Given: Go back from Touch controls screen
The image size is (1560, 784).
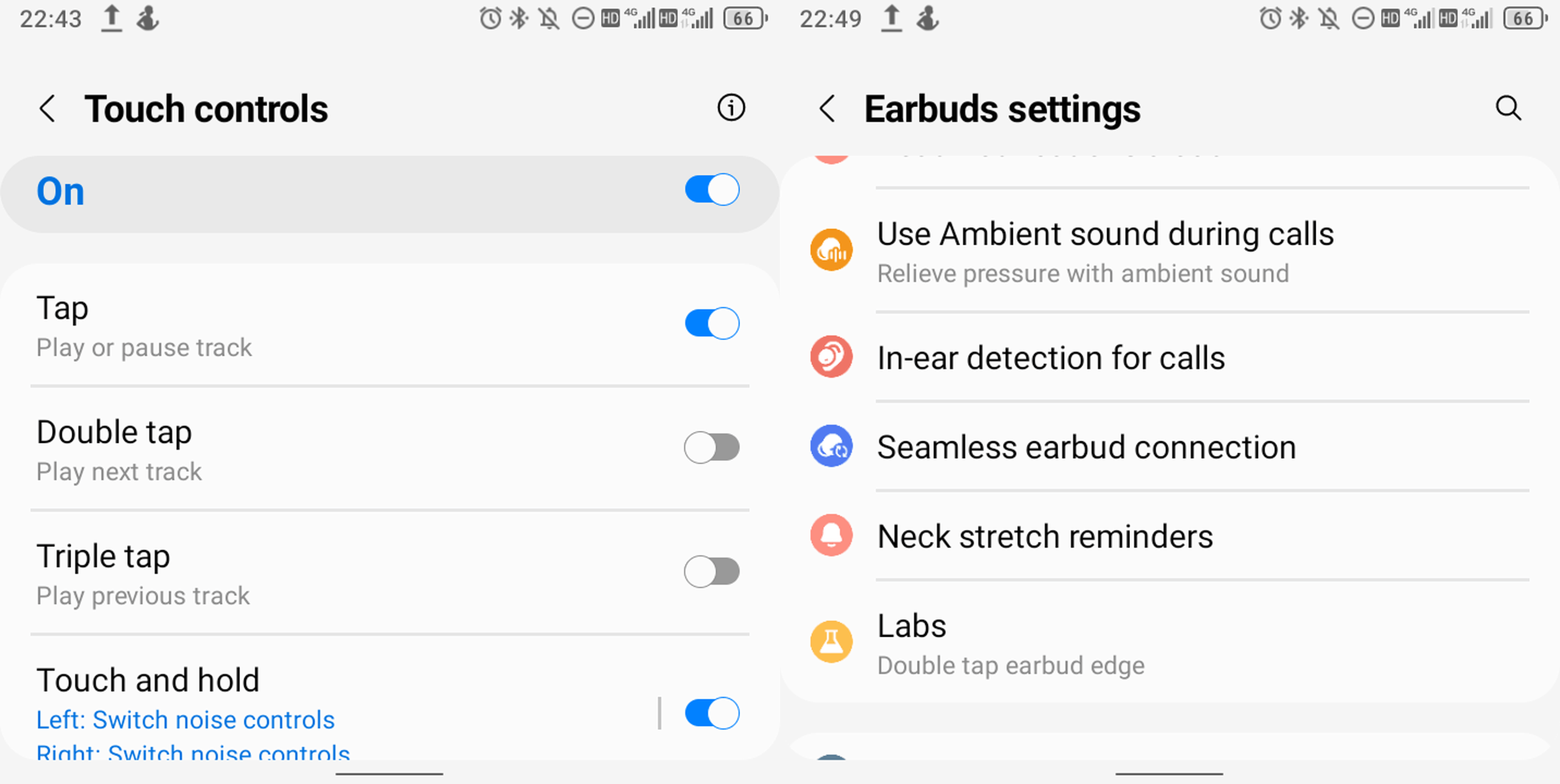Looking at the screenshot, I should pyautogui.click(x=48, y=109).
